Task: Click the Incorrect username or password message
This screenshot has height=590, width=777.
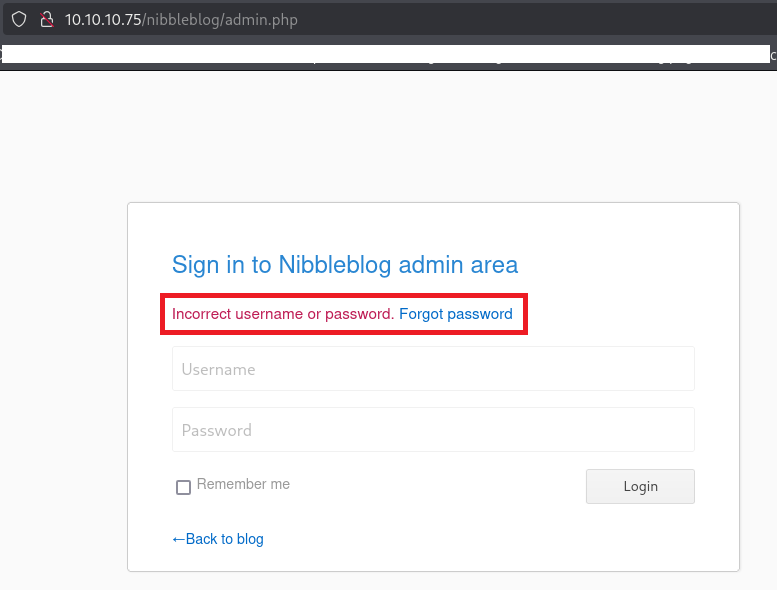Action: 283,314
